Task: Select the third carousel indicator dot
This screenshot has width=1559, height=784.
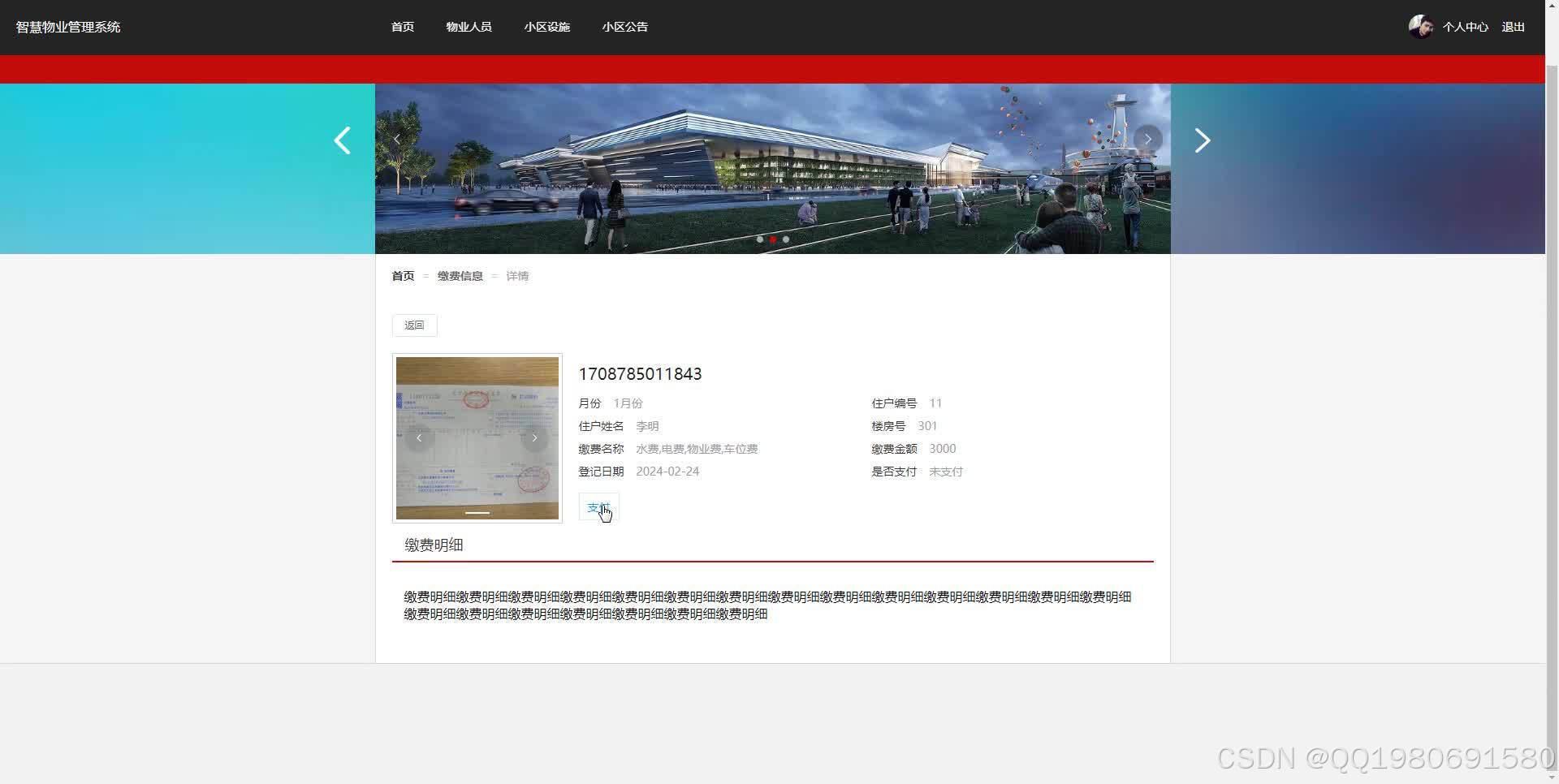Action: [x=785, y=239]
